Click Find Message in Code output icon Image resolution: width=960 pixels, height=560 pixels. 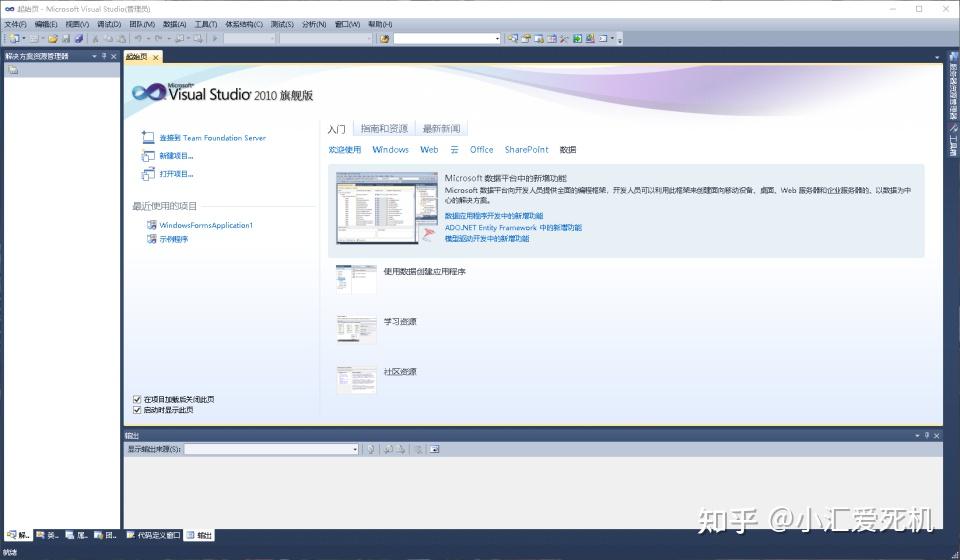tap(370, 449)
